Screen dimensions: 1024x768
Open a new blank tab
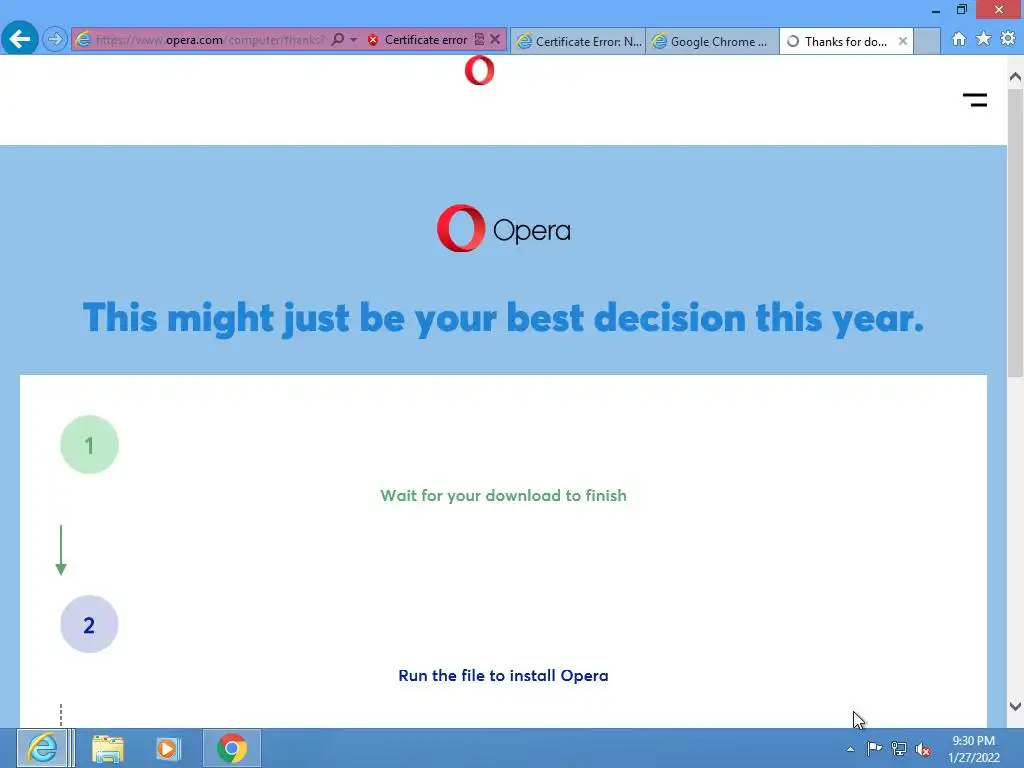(x=927, y=41)
